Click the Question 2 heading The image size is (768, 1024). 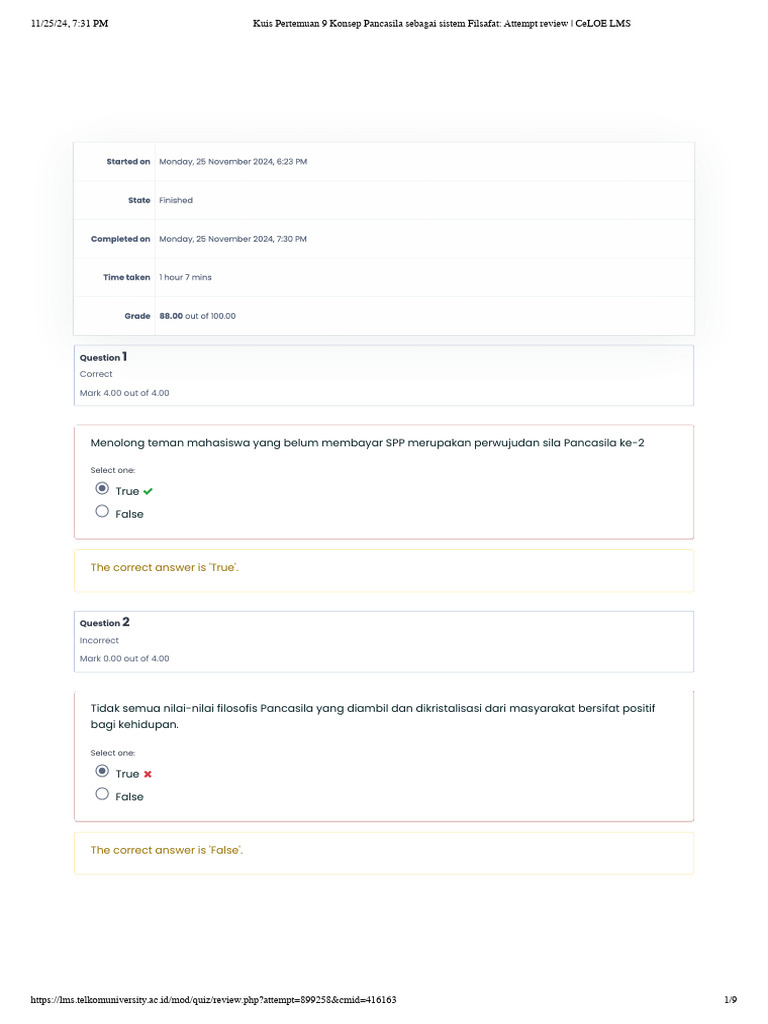pyautogui.click(x=104, y=622)
